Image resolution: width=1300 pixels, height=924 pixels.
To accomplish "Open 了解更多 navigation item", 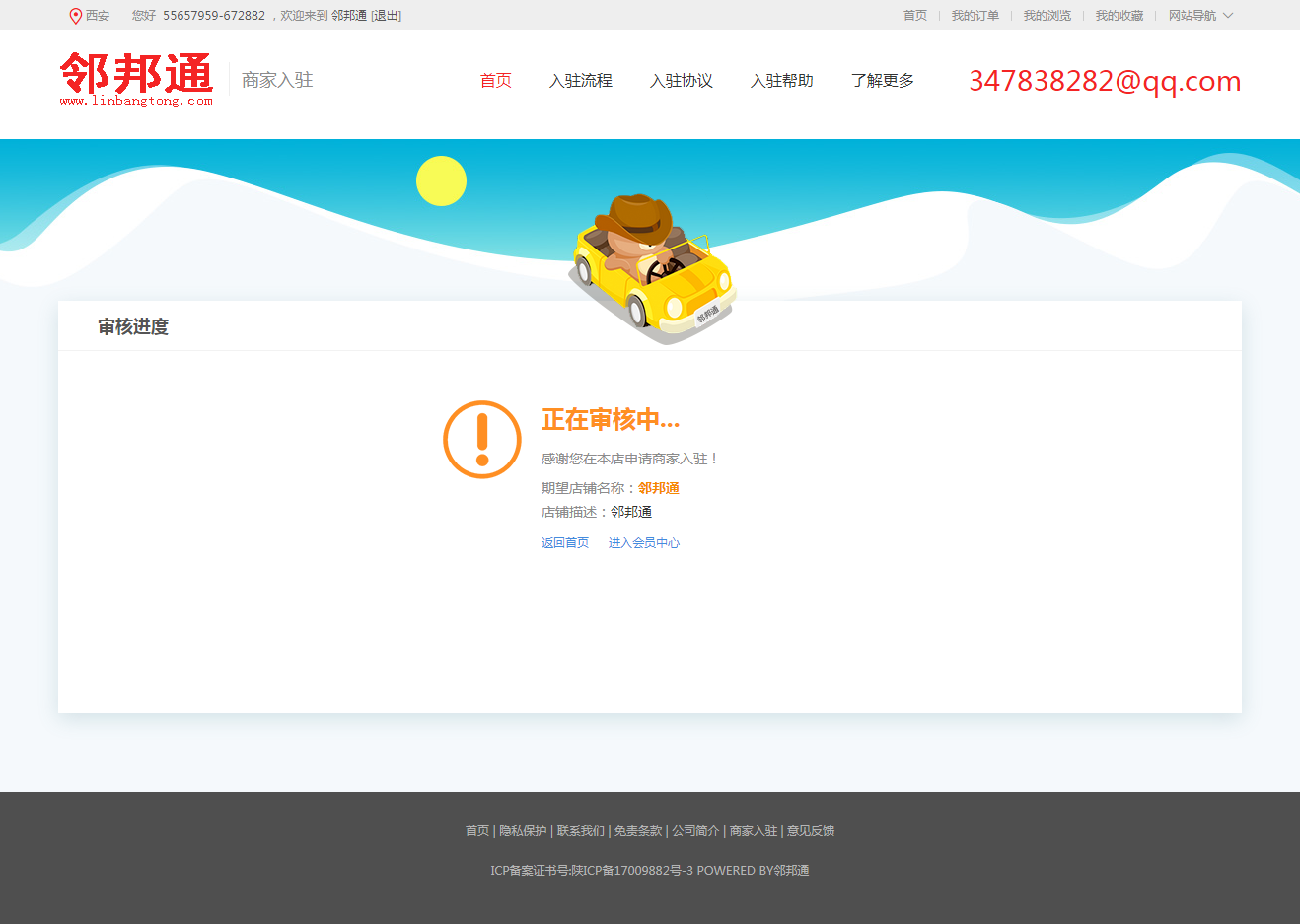I will [x=882, y=81].
